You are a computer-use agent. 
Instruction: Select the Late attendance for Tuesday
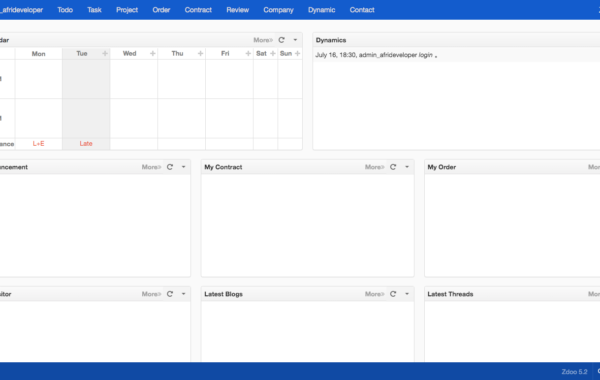[x=86, y=144]
